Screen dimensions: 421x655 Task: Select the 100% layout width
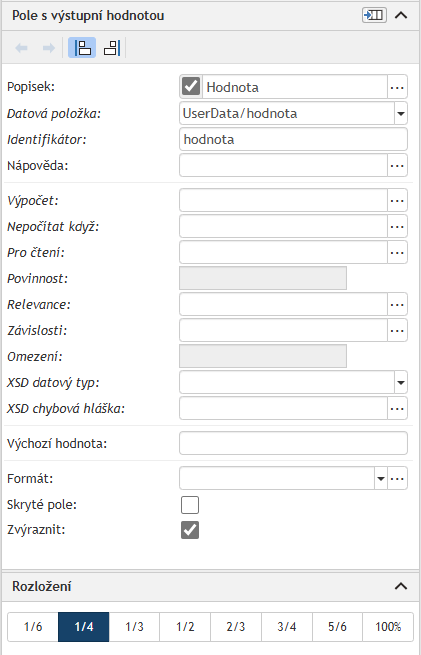pyautogui.click(x=388, y=627)
